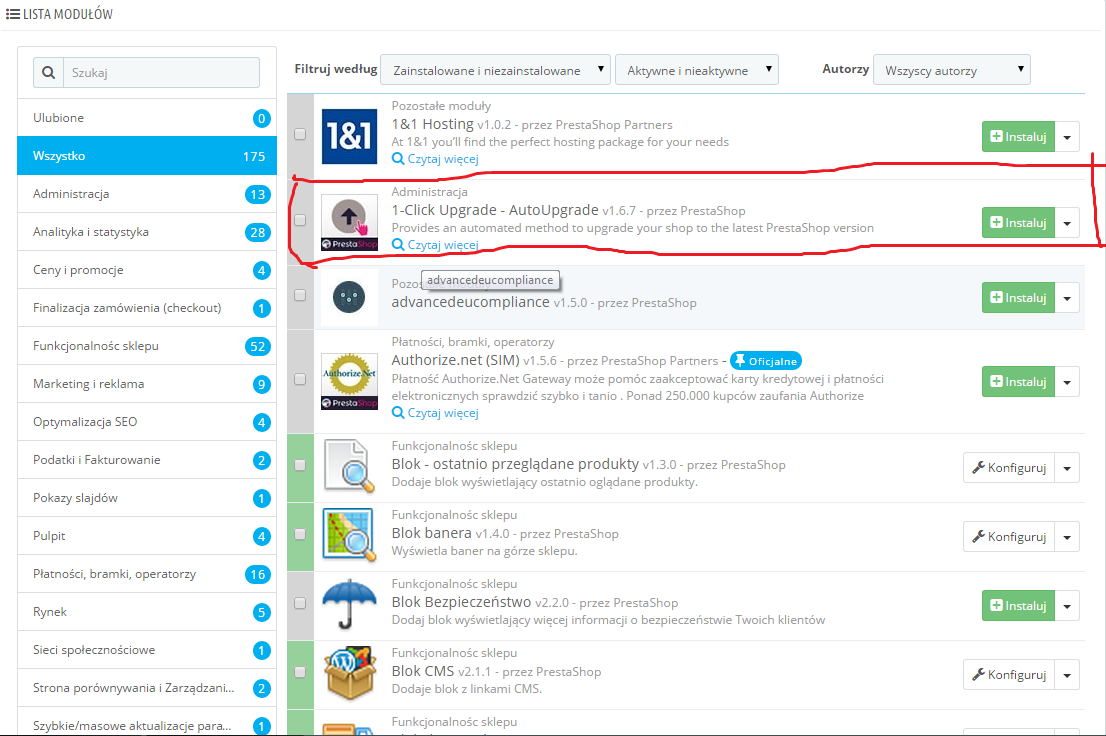This screenshot has height=736, width=1106.
Task: Click the search magnifier icon
Action: (x=48, y=72)
